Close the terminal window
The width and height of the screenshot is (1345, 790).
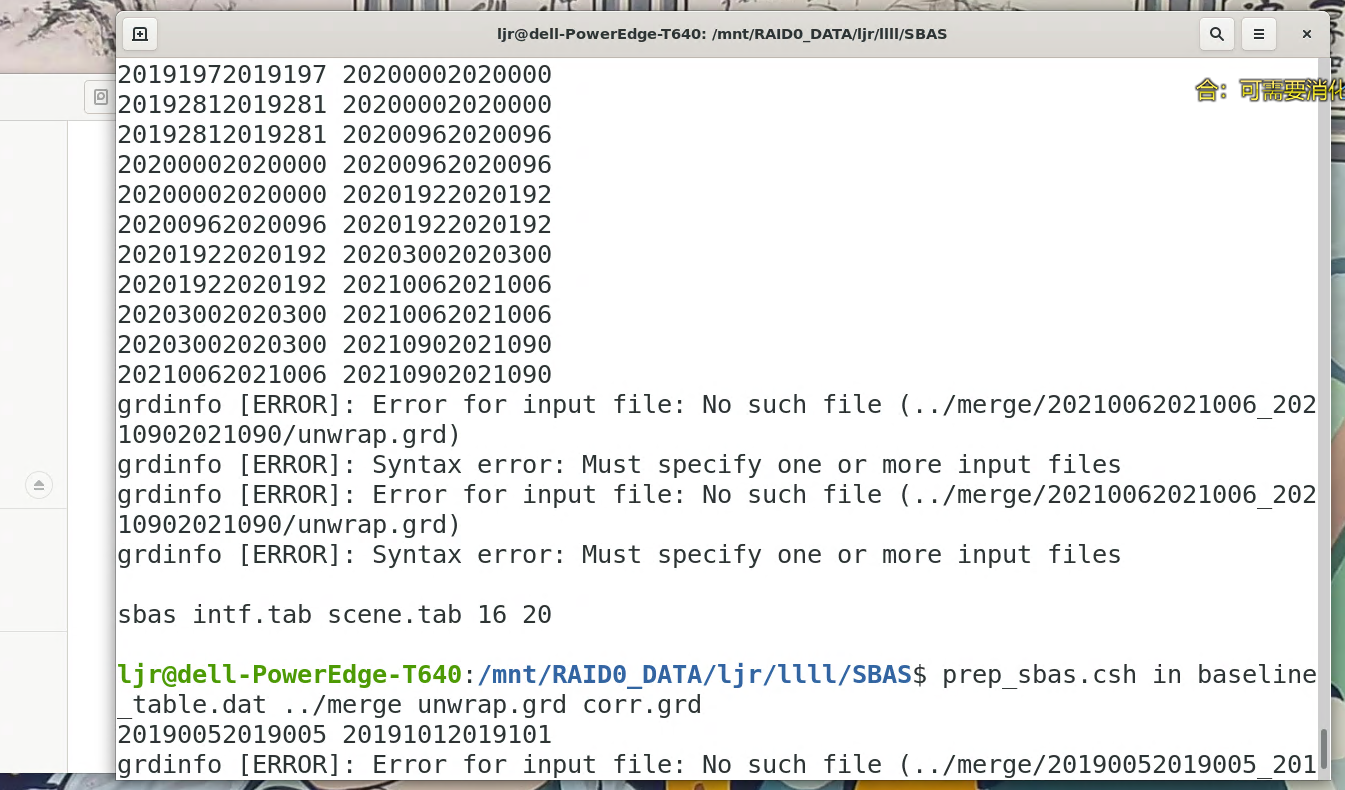[x=1306, y=33]
